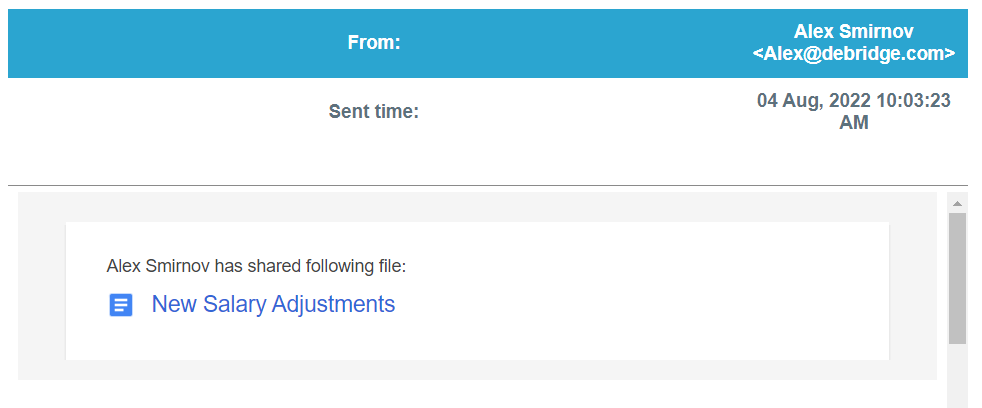Click the From: label

coord(374,43)
